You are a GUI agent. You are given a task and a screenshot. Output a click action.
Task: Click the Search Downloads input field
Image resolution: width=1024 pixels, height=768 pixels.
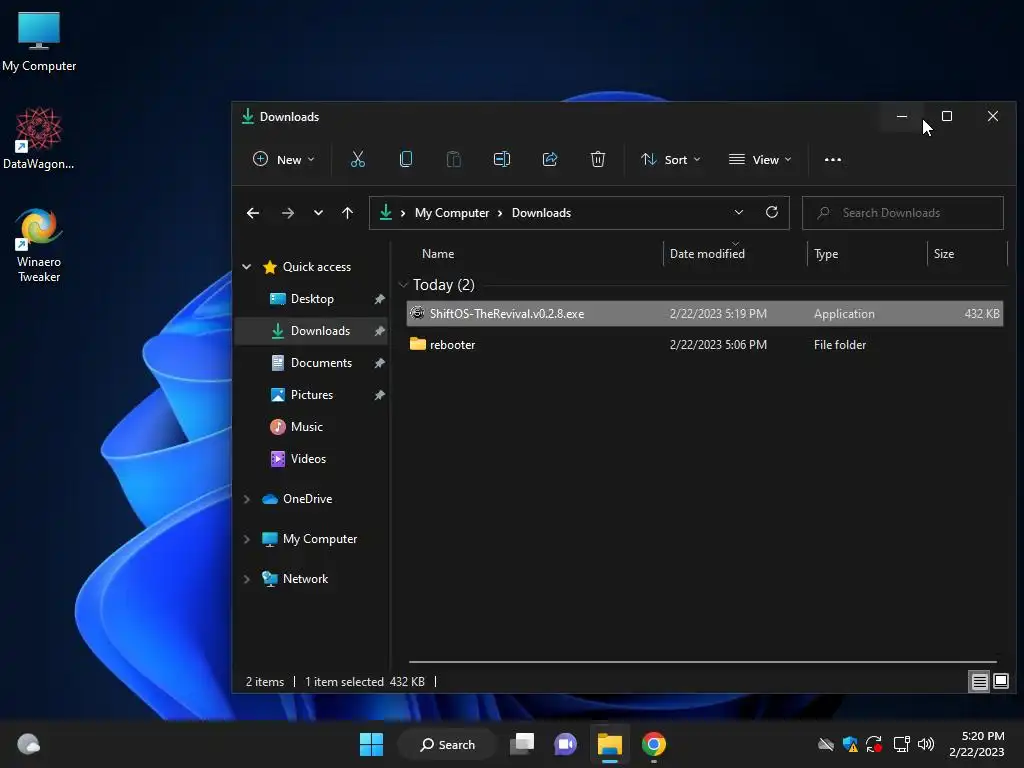click(x=903, y=213)
